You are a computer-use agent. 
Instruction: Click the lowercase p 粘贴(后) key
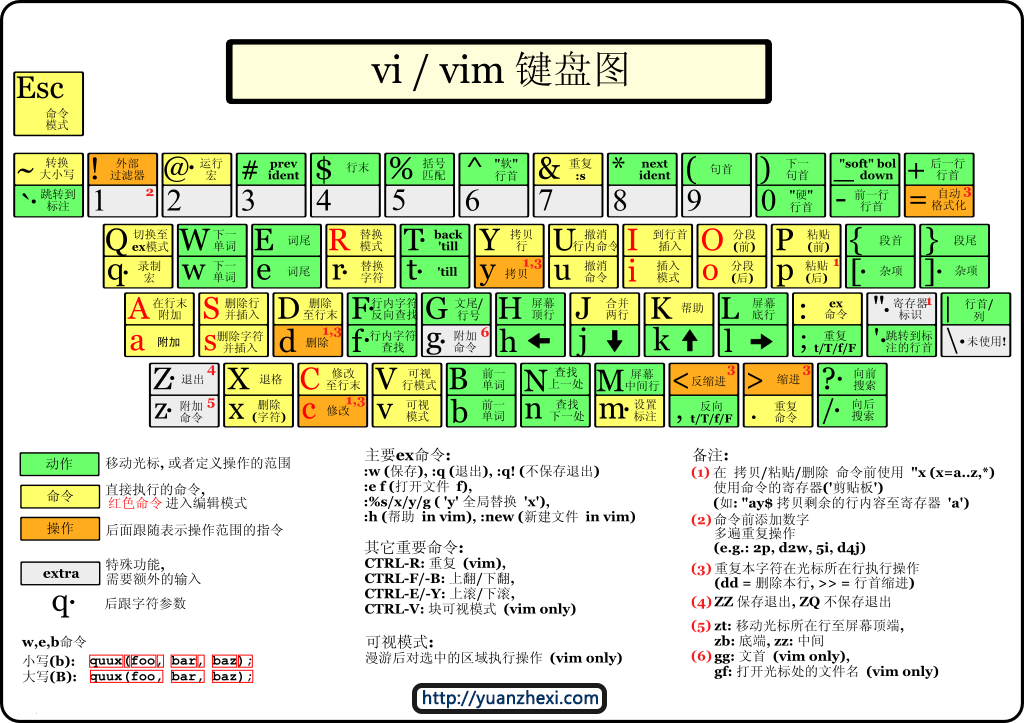point(806,272)
